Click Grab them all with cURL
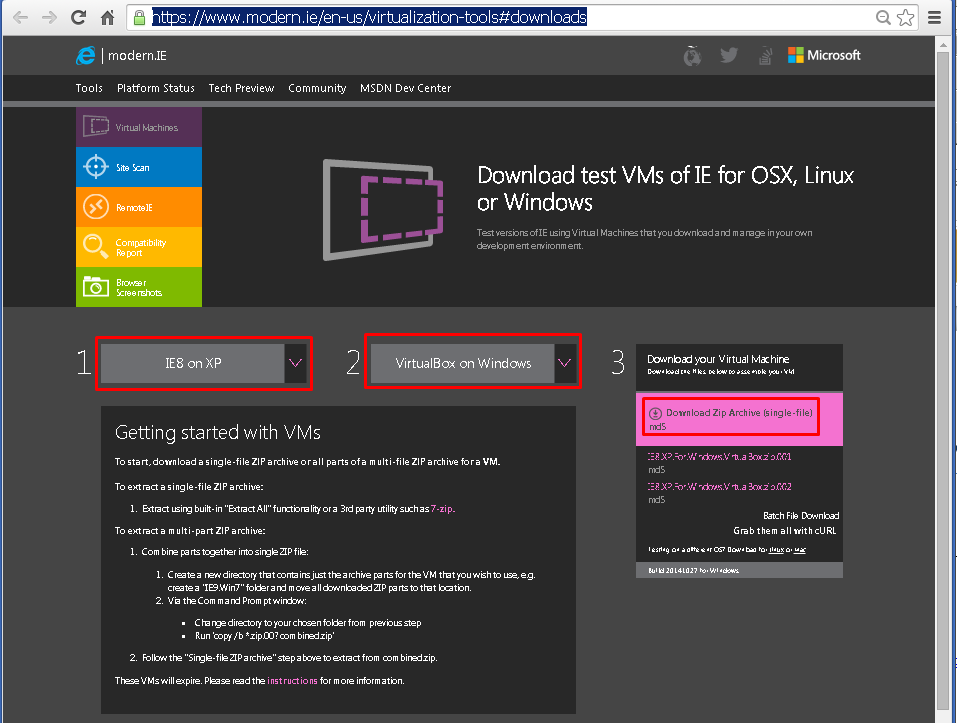The height and width of the screenshot is (723, 957). [784, 531]
